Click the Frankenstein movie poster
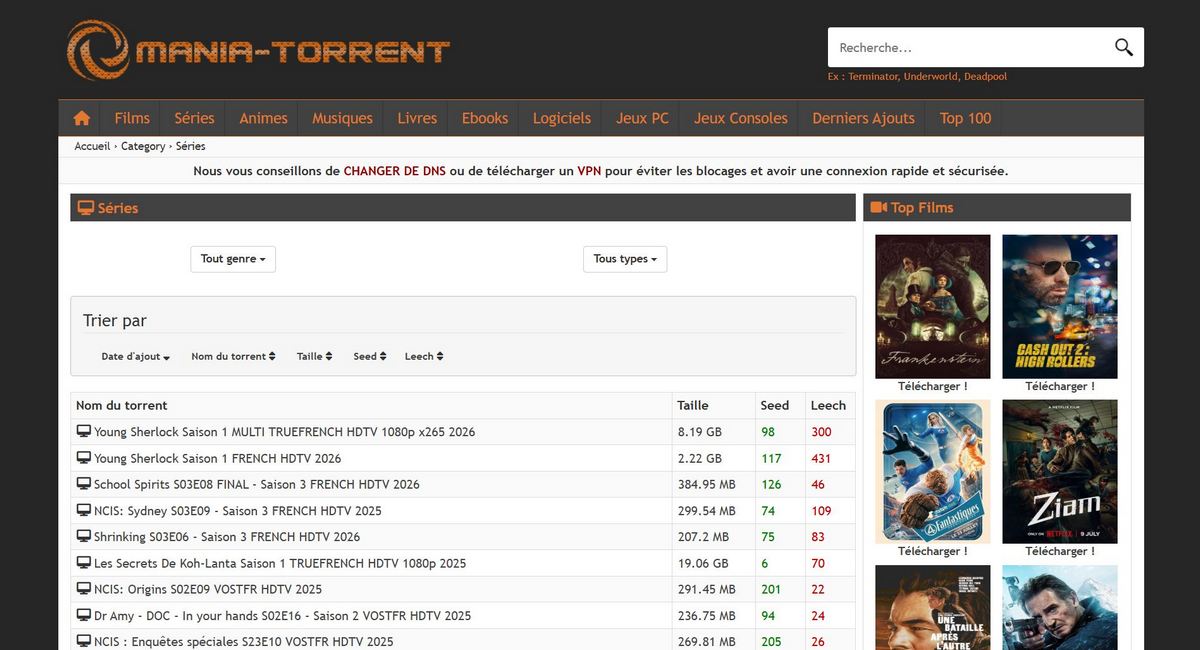Viewport: 1200px width, 650px height. click(932, 306)
